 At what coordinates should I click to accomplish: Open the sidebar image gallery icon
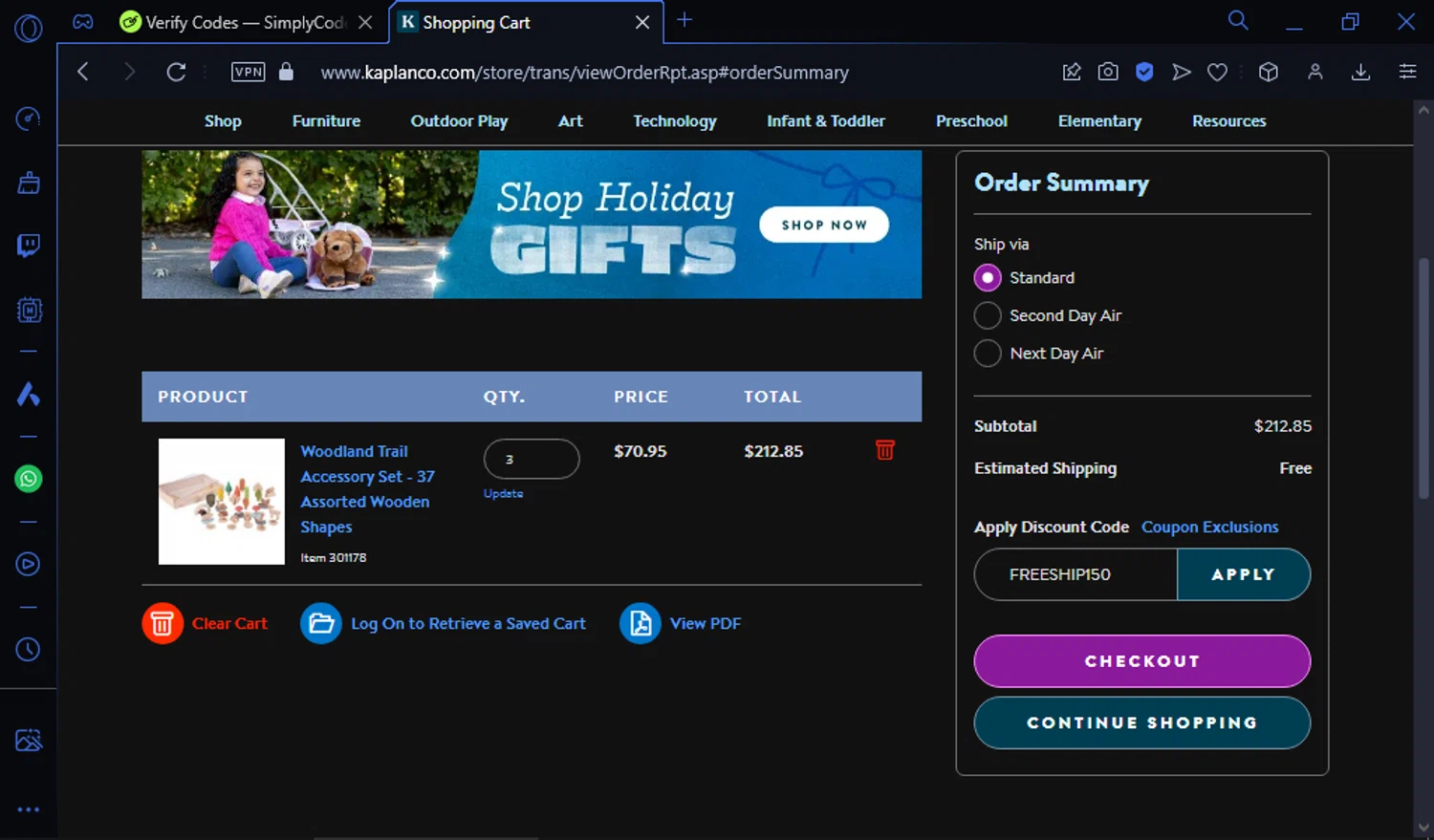click(29, 740)
